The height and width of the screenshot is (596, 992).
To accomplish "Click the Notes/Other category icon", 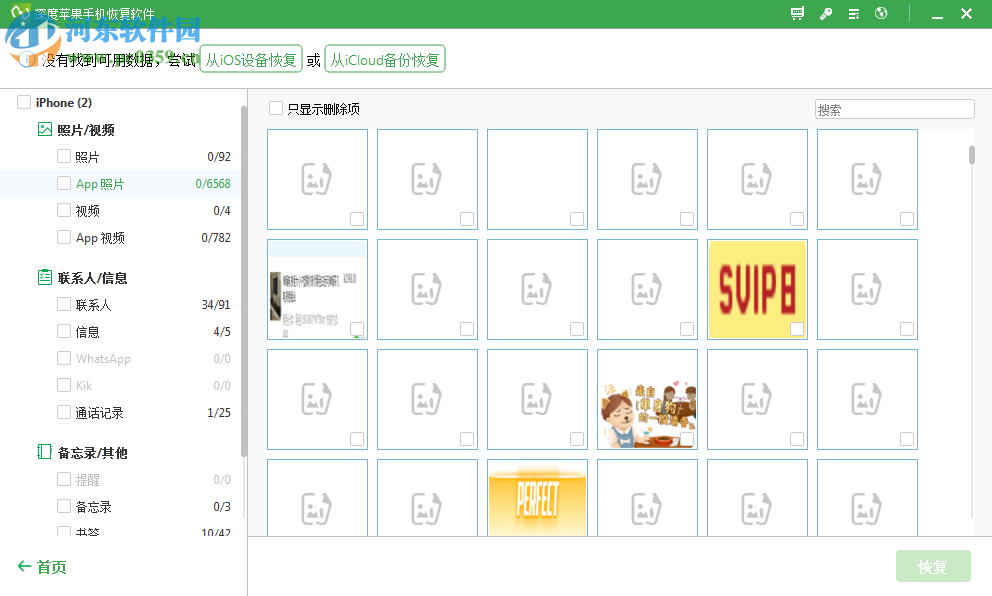I will click(x=44, y=452).
